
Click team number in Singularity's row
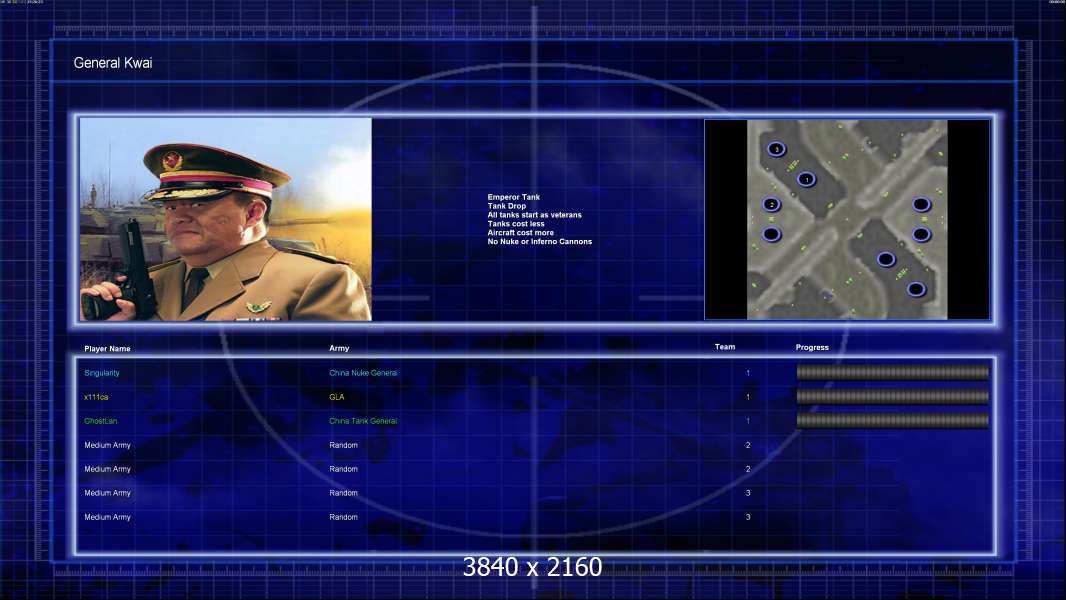tap(748, 373)
